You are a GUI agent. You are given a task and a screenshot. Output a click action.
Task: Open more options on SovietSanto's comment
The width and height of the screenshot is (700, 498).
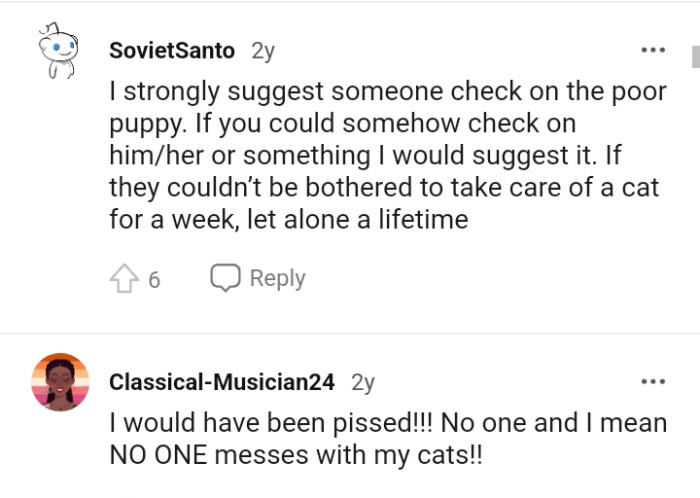click(x=652, y=50)
